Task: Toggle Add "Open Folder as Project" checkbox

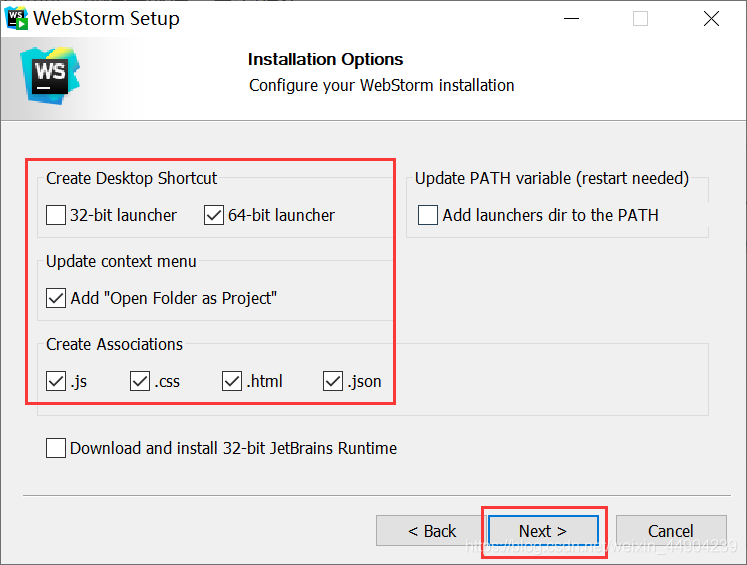Action: (56, 298)
